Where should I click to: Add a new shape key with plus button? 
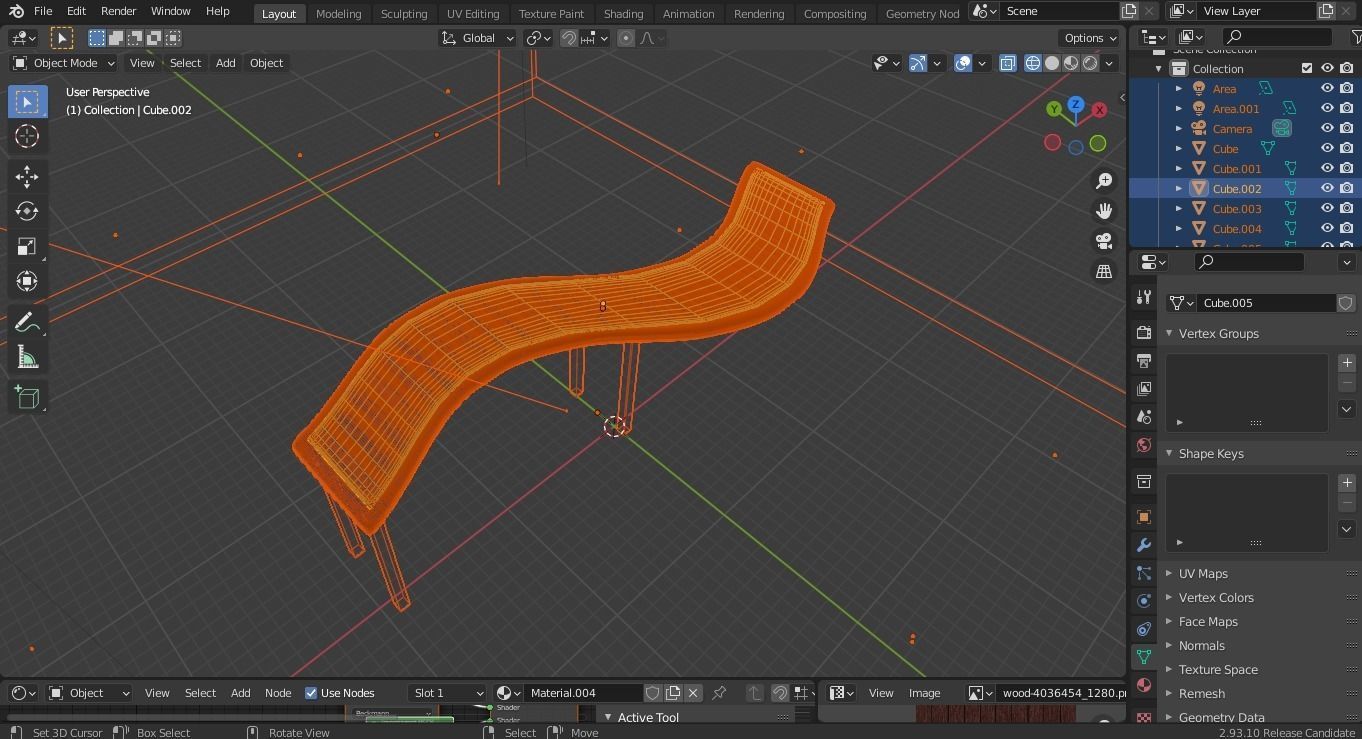click(1347, 483)
